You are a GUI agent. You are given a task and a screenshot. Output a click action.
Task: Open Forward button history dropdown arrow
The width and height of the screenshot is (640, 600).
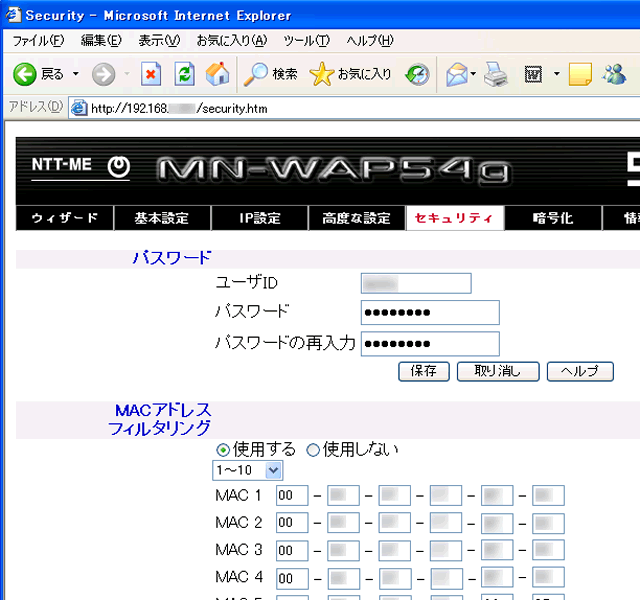click(127, 74)
